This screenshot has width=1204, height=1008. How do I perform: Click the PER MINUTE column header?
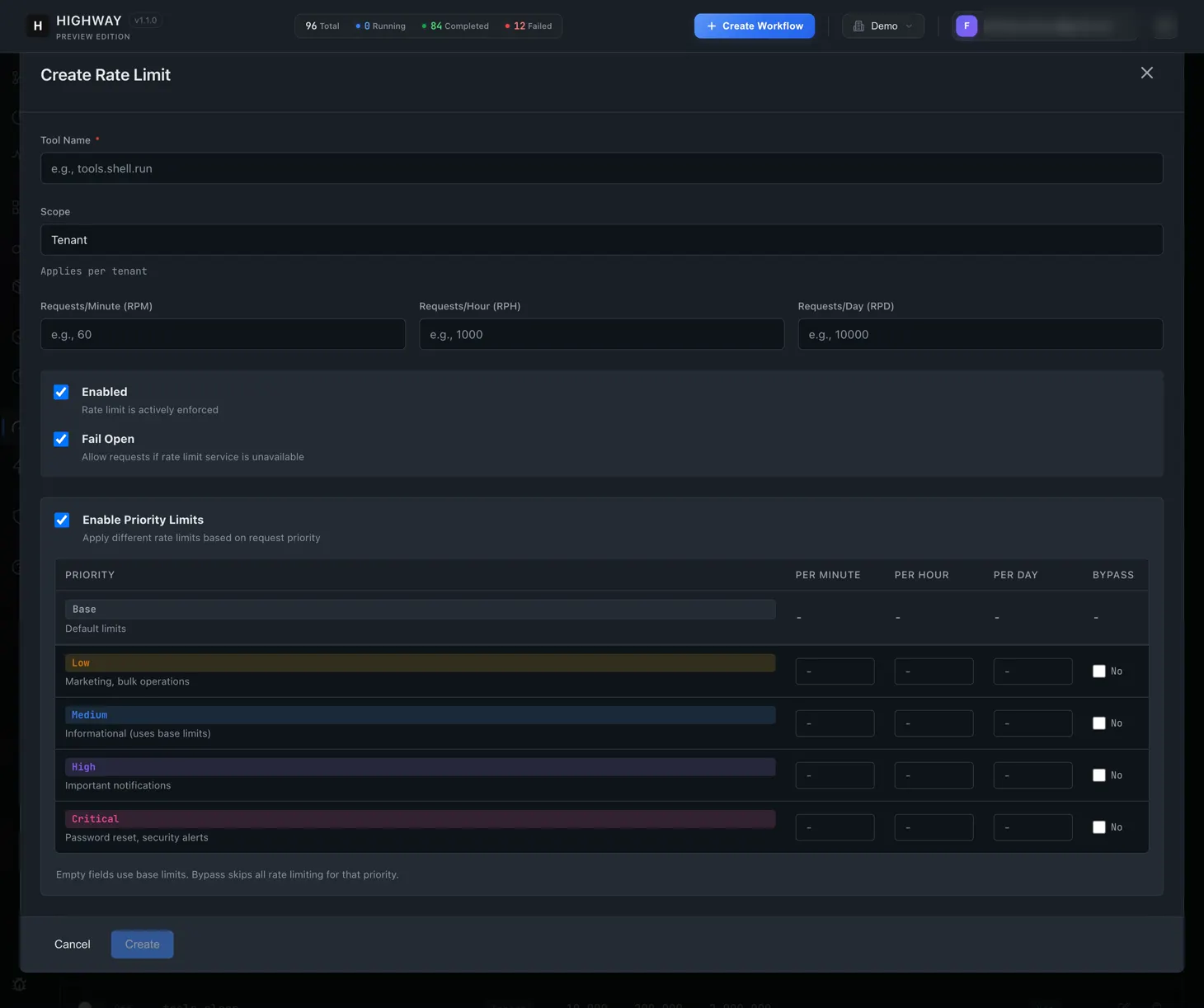pyautogui.click(x=827, y=575)
